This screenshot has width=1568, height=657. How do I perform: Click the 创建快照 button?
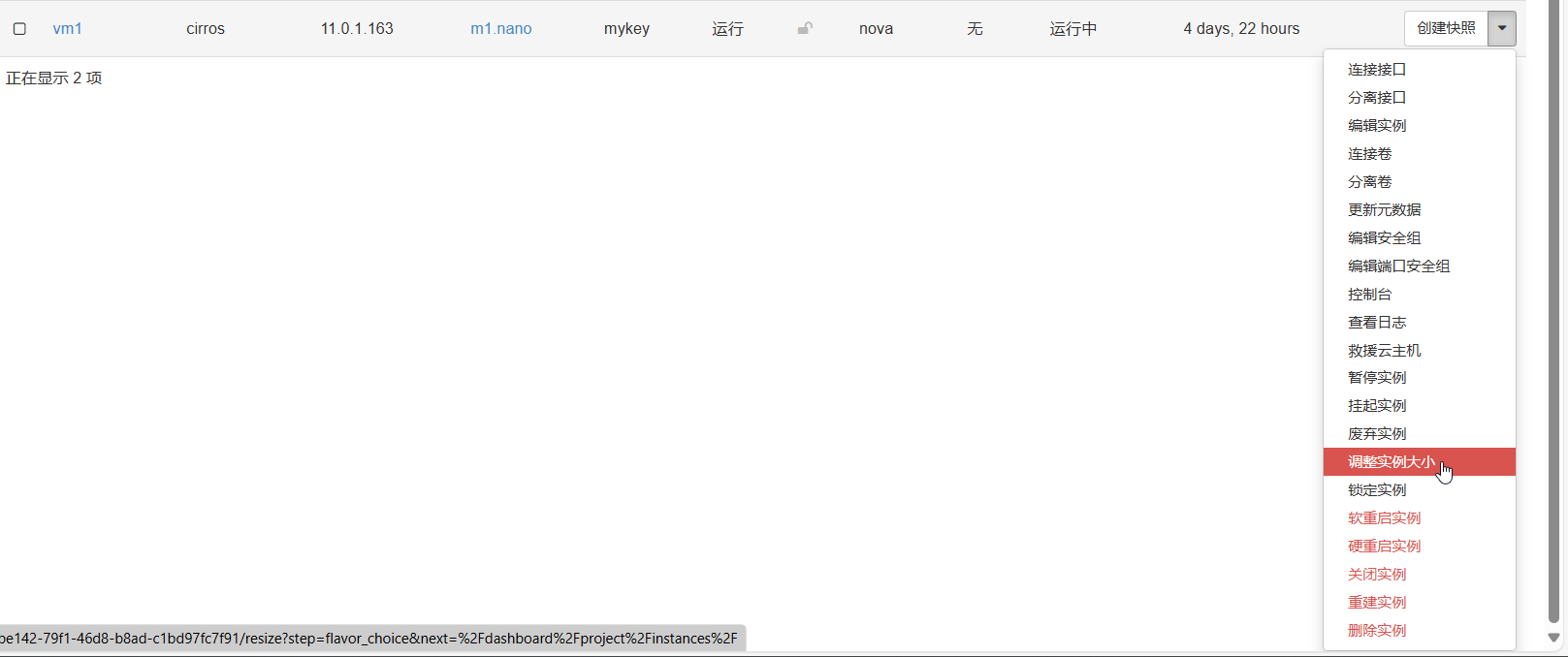click(x=1446, y=28)
